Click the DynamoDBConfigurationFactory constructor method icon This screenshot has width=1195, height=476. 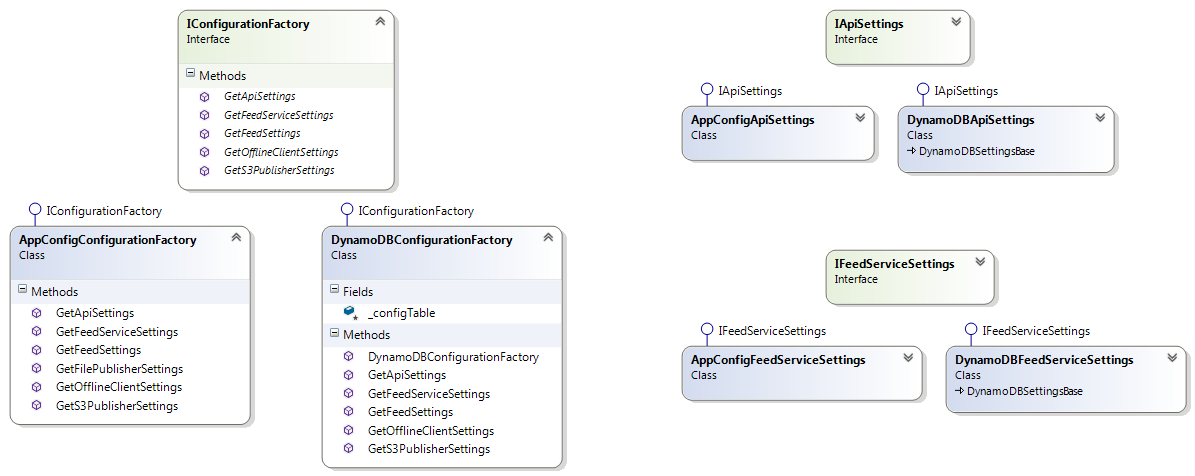pos(349,357)
